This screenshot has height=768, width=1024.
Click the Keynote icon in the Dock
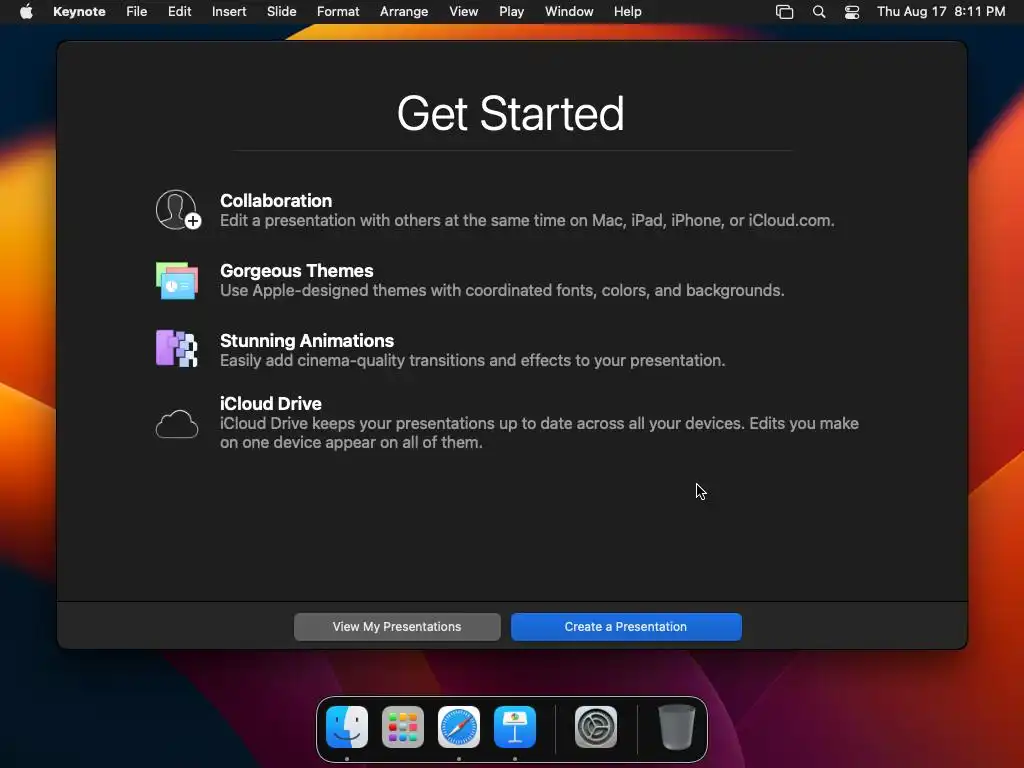[515, 727]
